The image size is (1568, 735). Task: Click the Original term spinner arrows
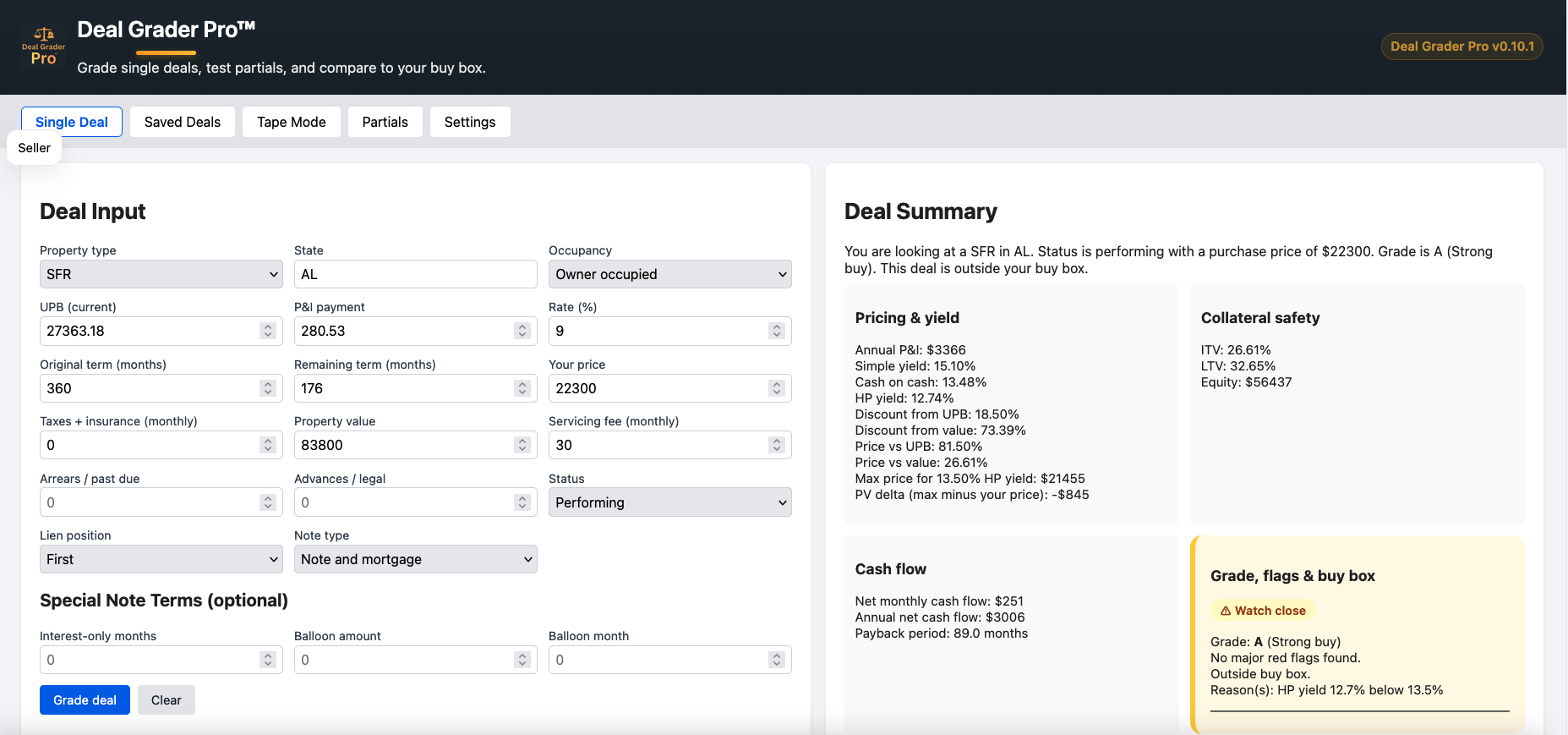268,388
